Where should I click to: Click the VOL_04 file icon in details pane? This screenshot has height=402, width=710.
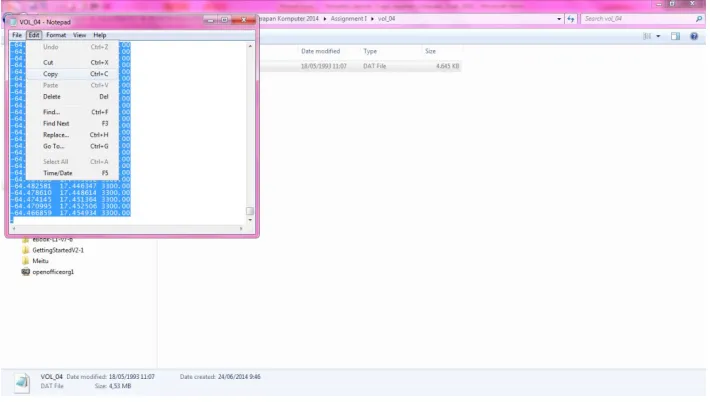point(22,382)
